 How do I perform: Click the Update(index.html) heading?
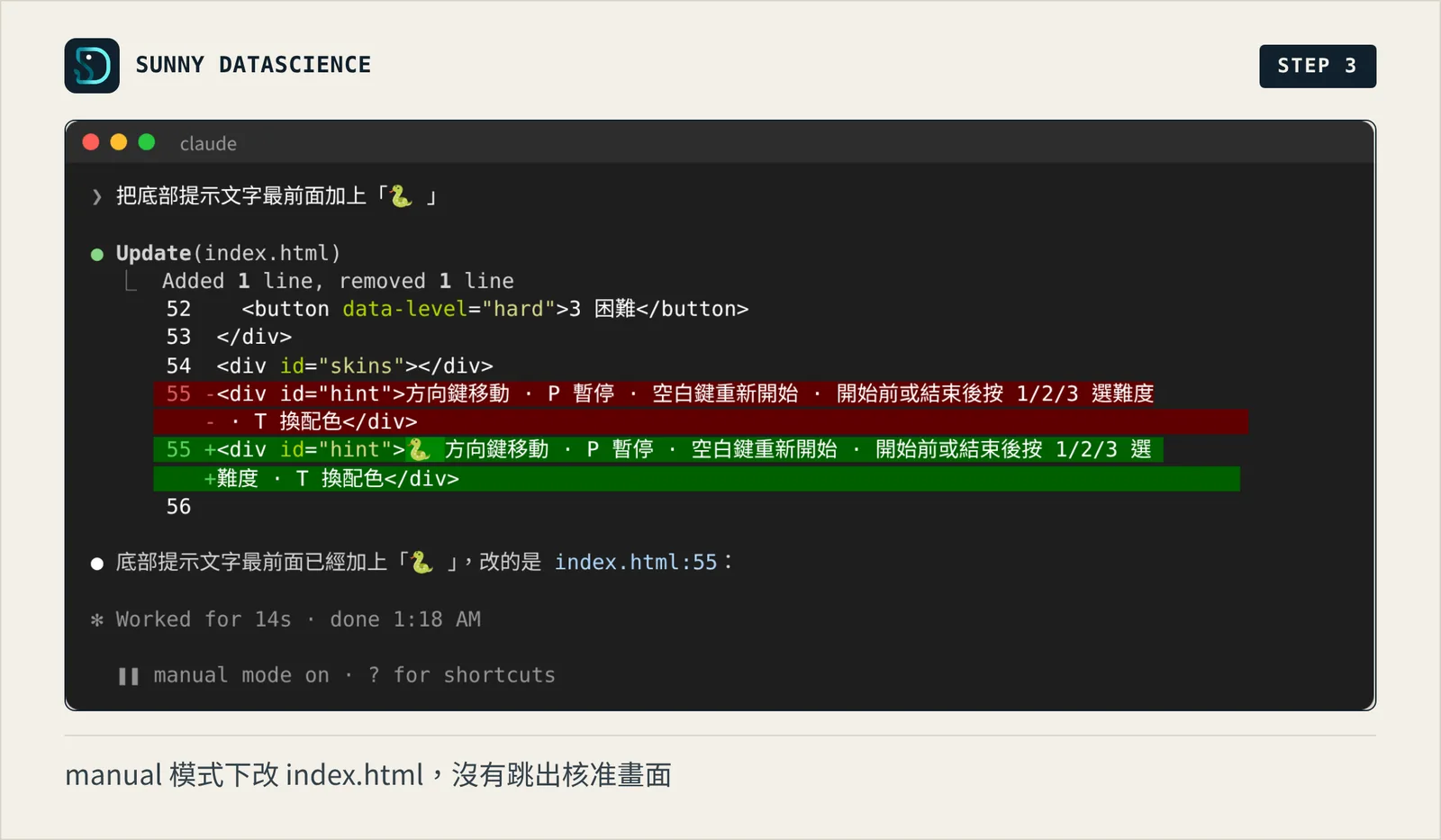[x=228, y=253]
